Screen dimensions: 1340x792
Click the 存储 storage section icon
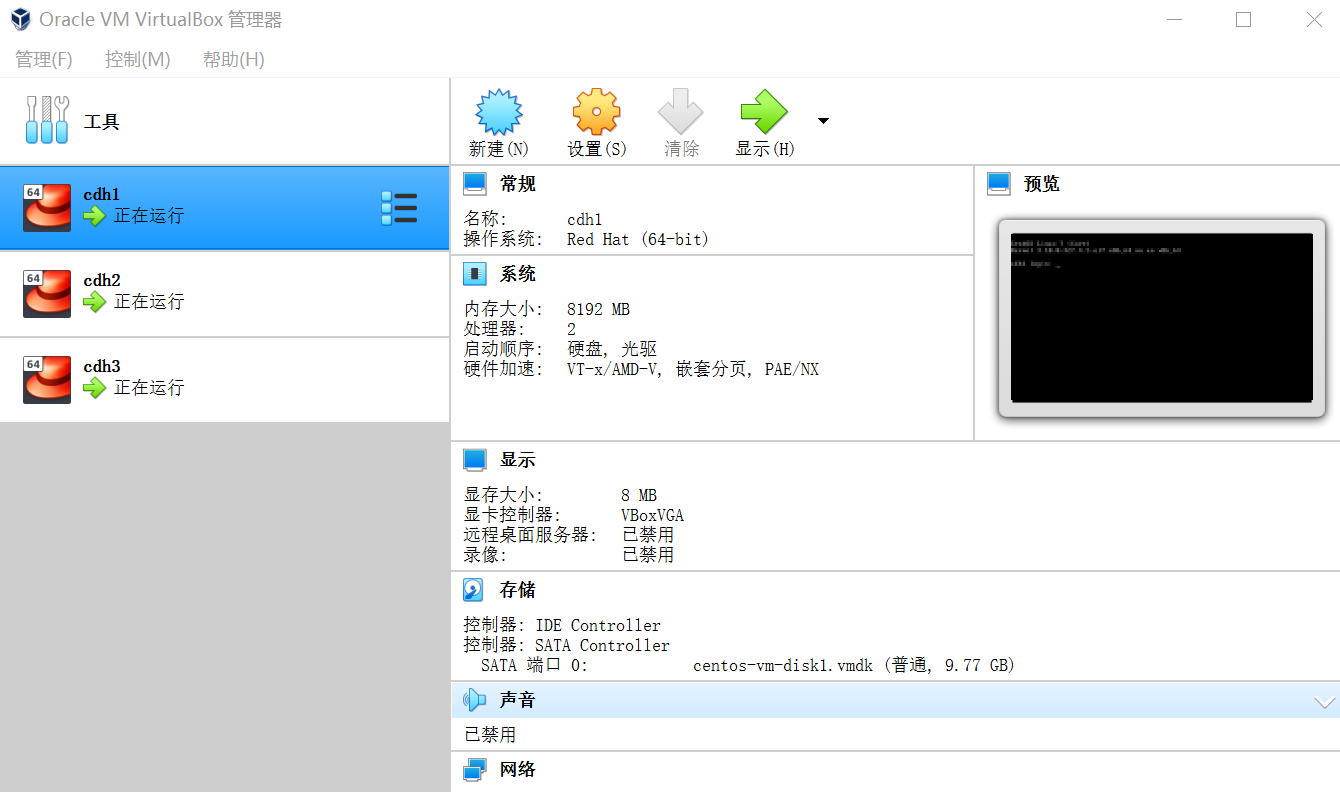tap(472, 589)
